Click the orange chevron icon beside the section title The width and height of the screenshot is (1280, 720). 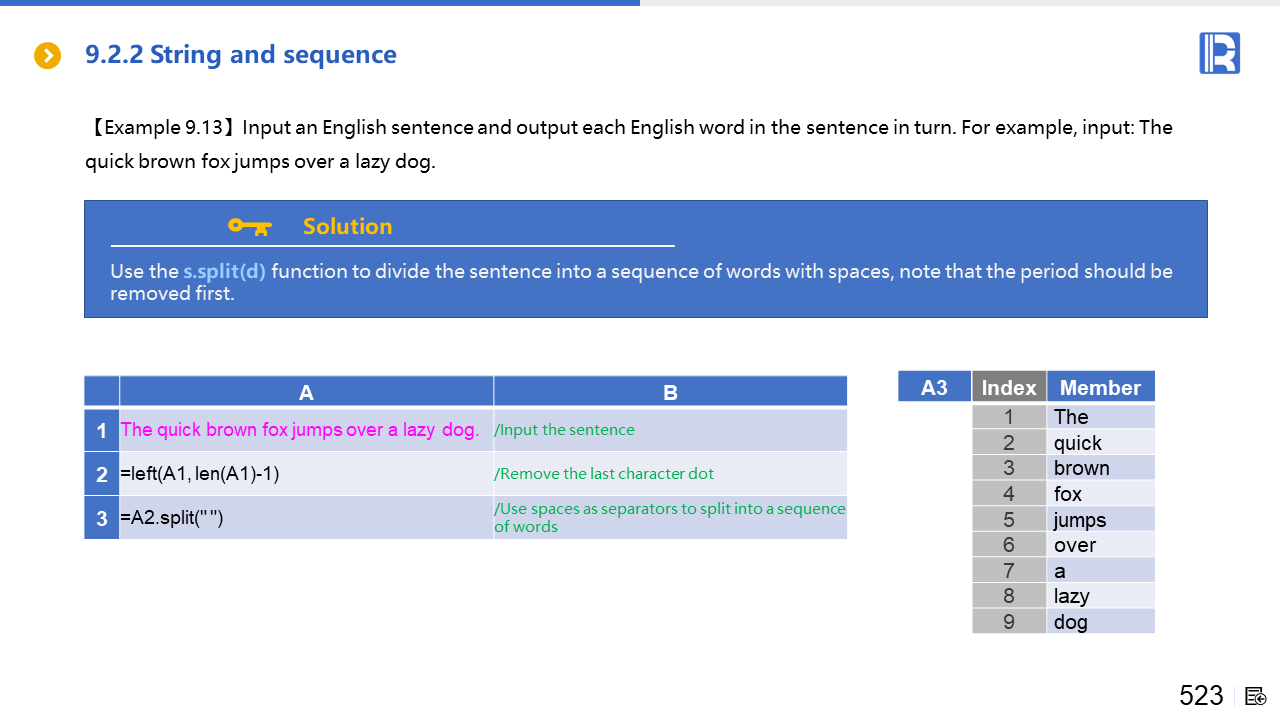[47, 56]
